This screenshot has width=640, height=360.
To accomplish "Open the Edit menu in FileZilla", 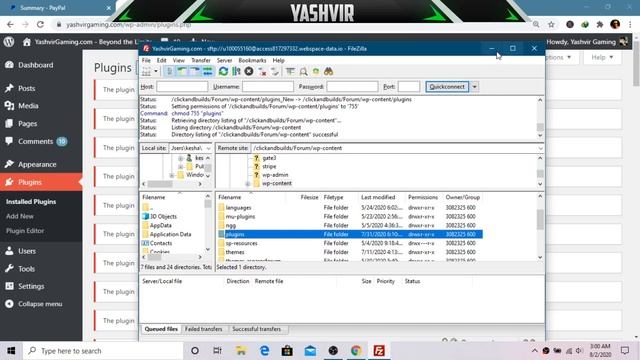I will (x=162, y=60).
